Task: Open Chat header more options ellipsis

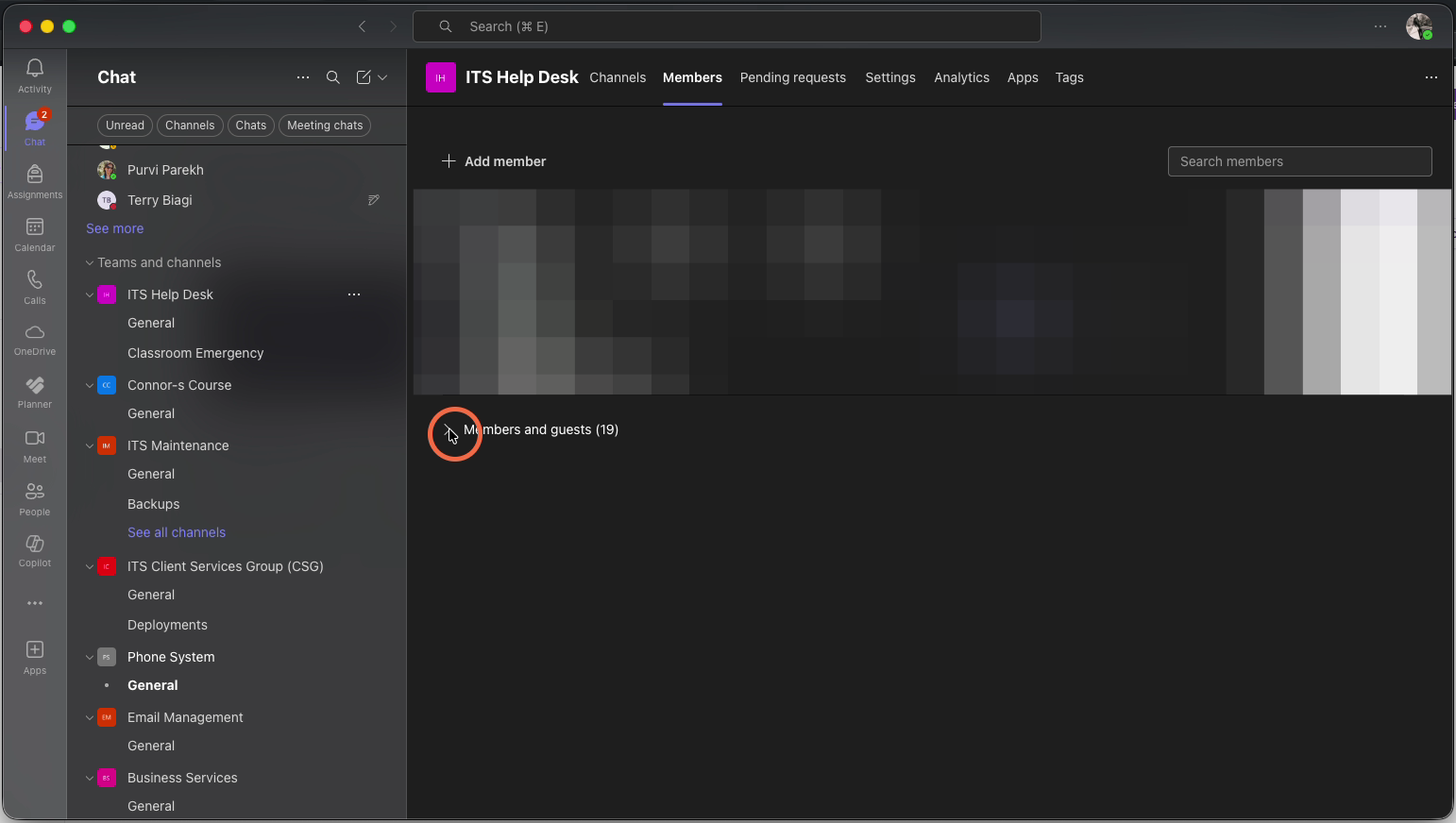Action: 303,77
